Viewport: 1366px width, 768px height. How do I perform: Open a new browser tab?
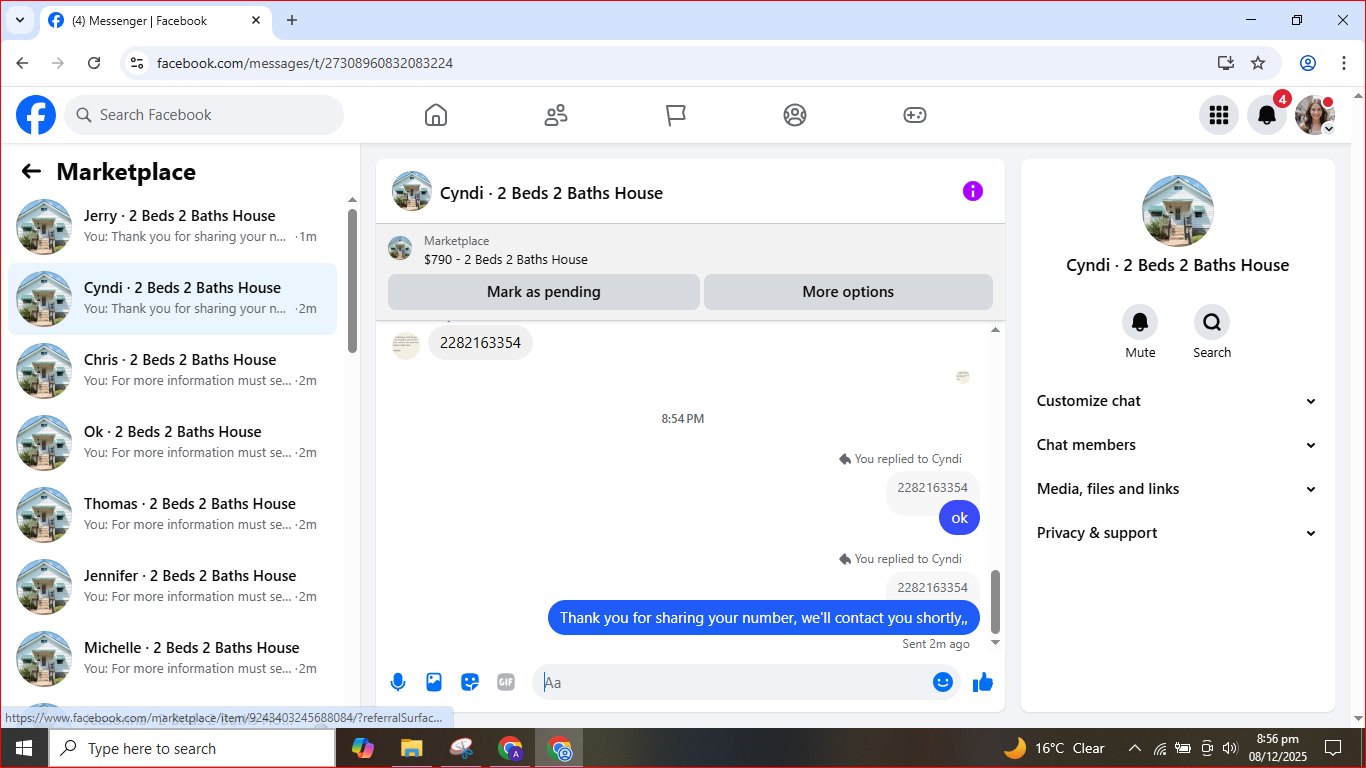pyautogui.click(x=292, y=20)
